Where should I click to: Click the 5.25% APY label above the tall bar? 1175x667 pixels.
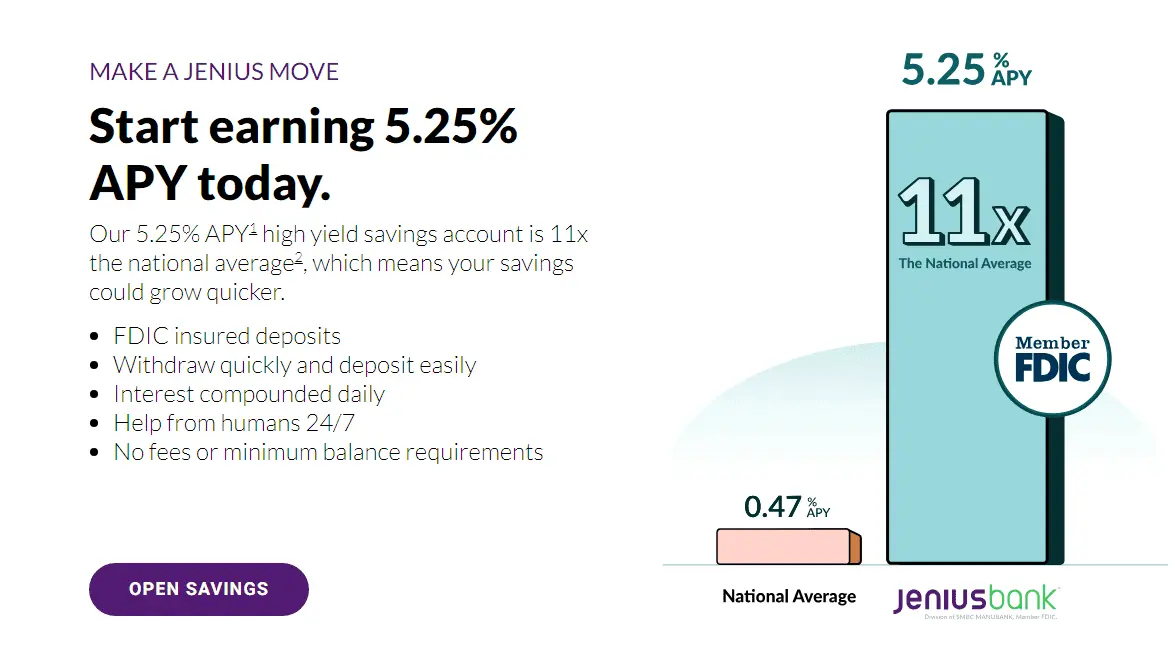click(x=965, y=70)
